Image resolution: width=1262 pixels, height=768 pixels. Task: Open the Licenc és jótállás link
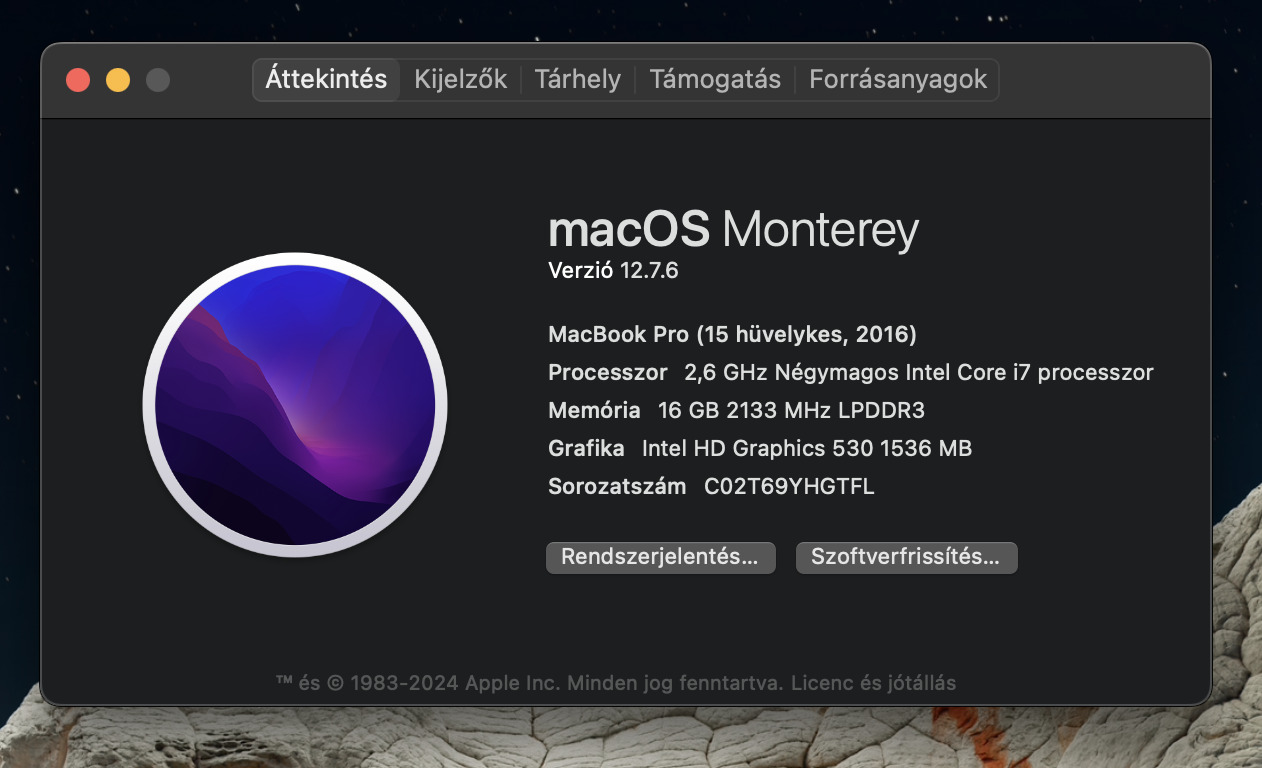click(x=873, y=684)
